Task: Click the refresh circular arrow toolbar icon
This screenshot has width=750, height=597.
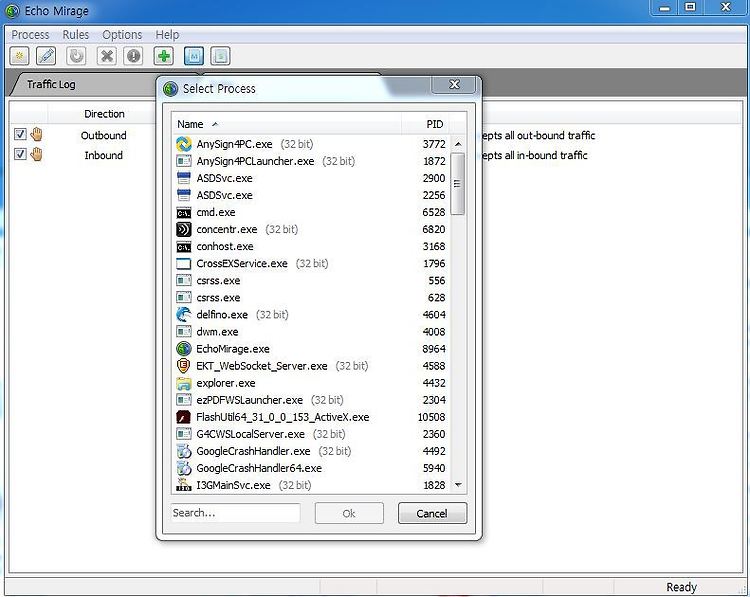Action: 76,56
